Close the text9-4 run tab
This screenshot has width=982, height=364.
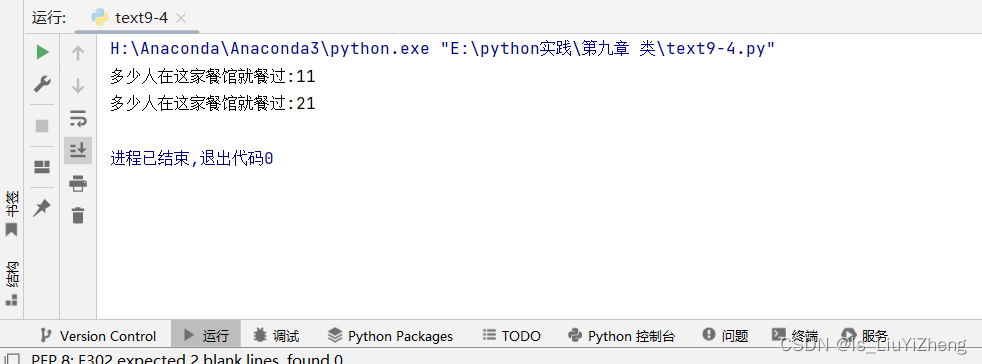tap(181, 18)
